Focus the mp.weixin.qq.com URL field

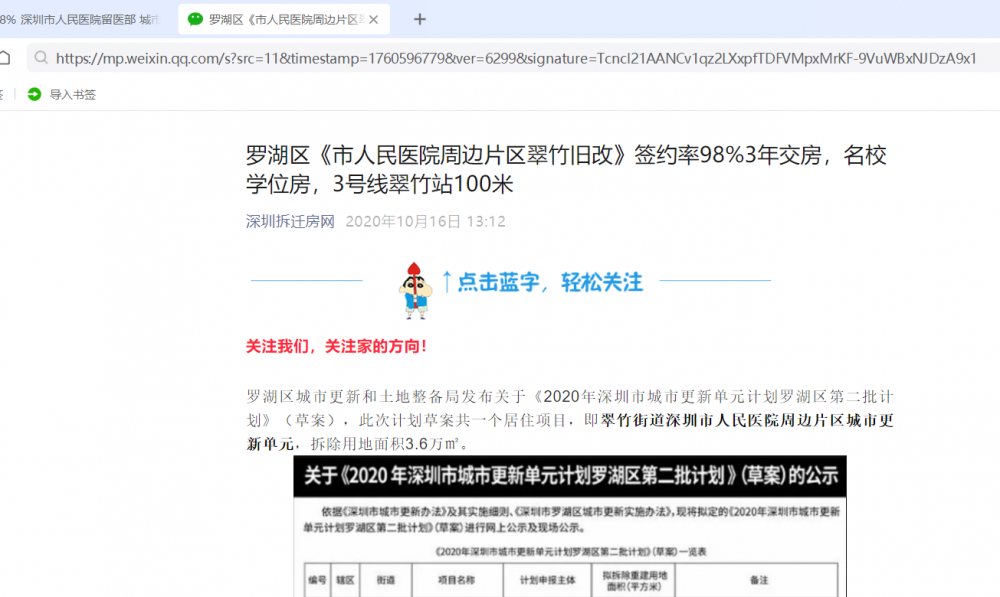[x=515, y=58]
